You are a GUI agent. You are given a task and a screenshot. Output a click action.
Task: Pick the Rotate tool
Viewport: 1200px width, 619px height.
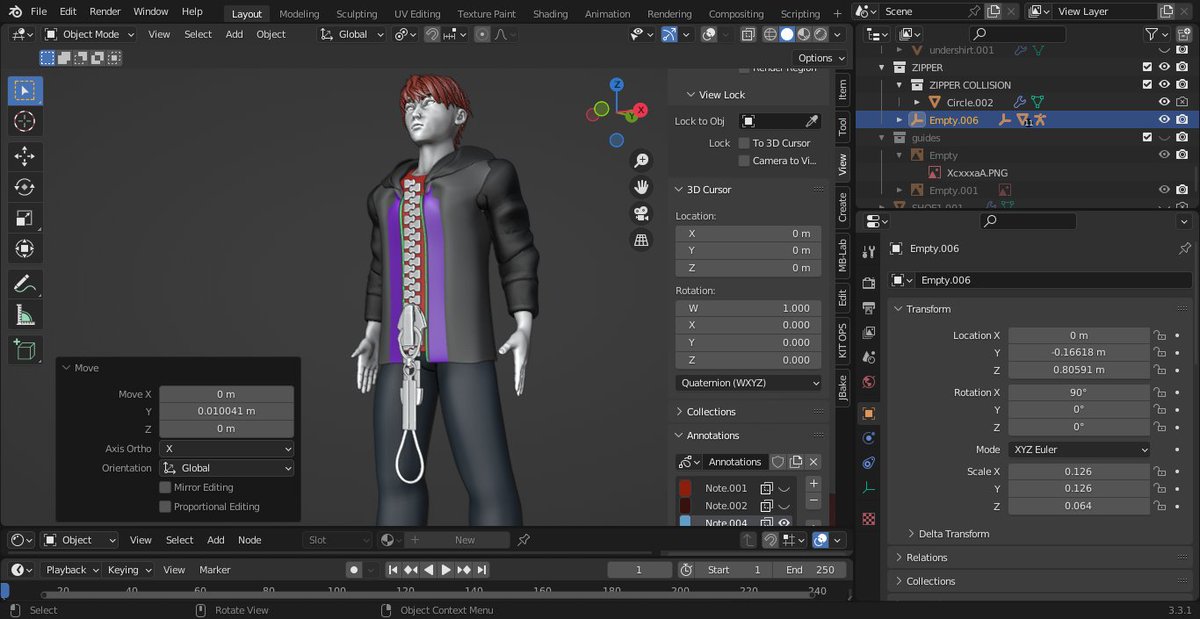tap(25, 187)
